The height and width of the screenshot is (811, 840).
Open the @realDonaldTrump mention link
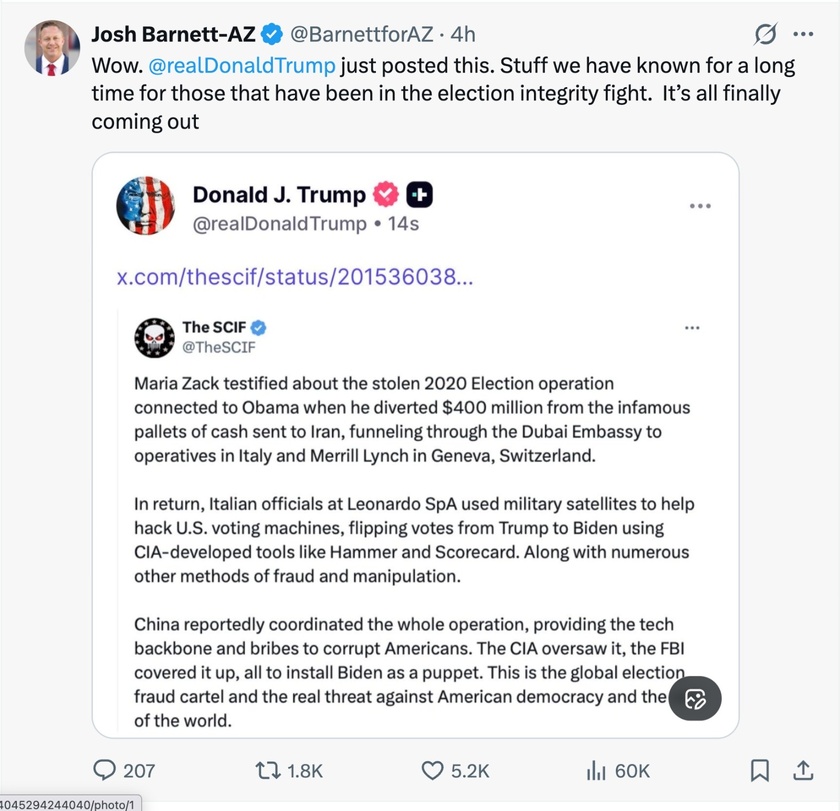243,66
